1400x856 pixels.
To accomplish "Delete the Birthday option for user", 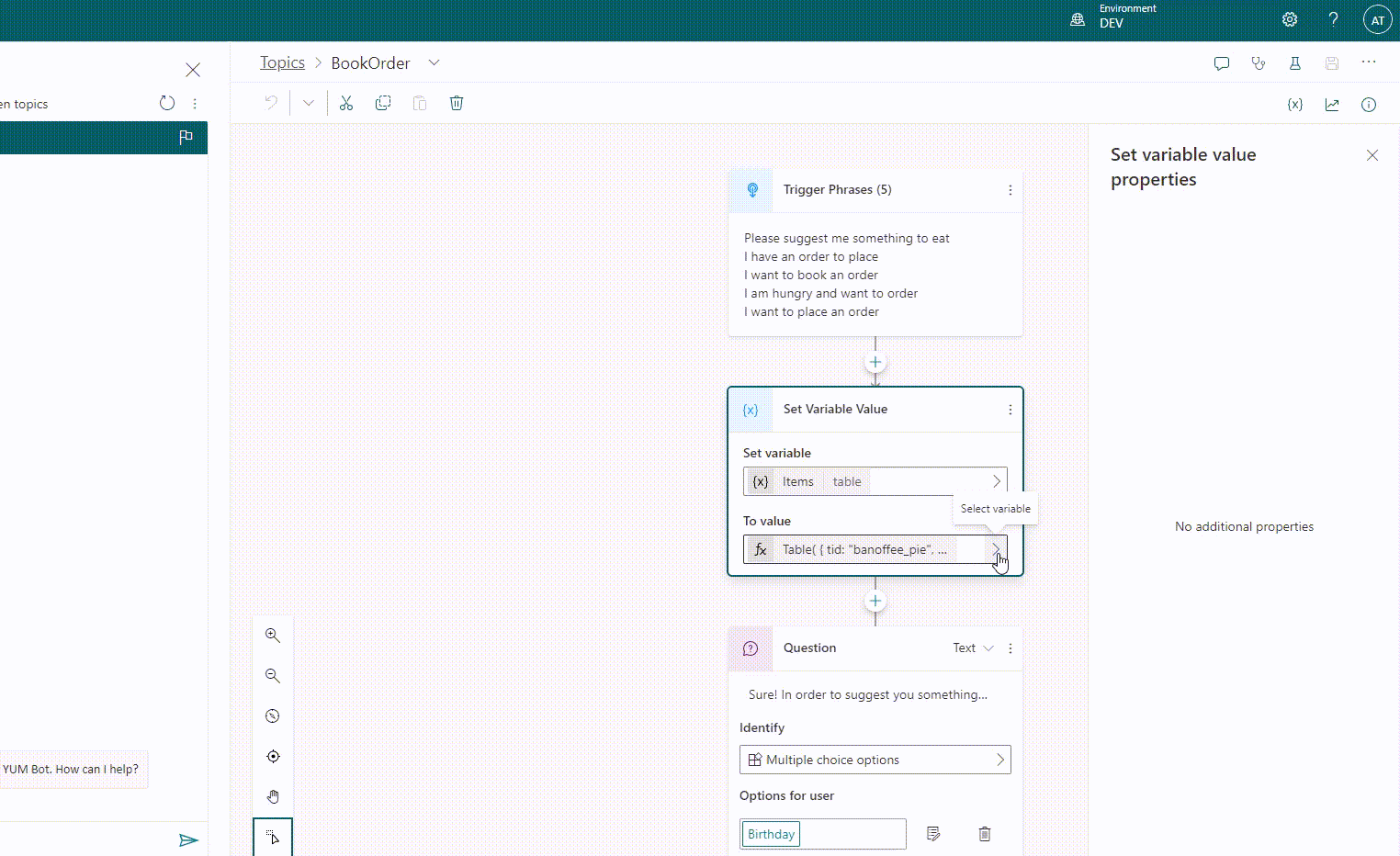I will click(984, 834).
